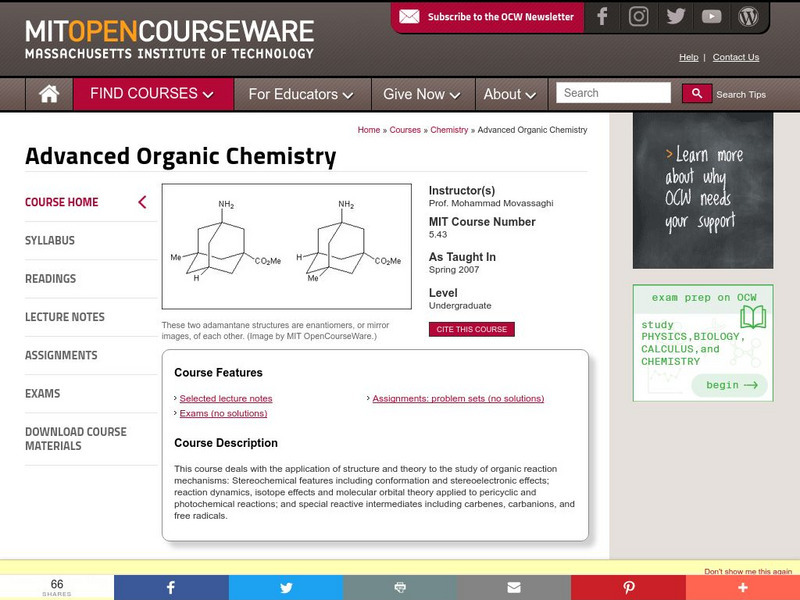Click the 66 shares counter

pyautogui.click(x=57, y=587)
